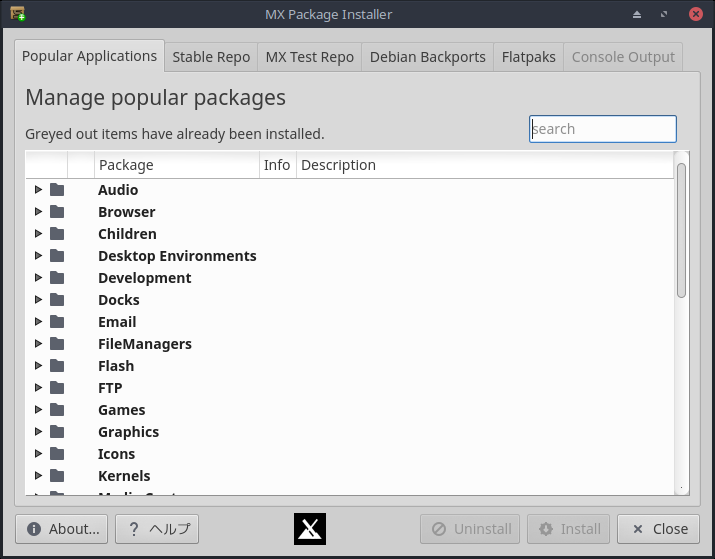Click the Audio folder icon
This screenshot has width=715, height=559.
pos(57,190)
